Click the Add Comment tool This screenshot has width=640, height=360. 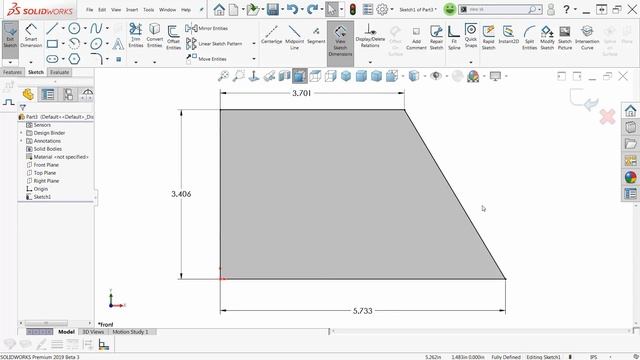point(416,38)
